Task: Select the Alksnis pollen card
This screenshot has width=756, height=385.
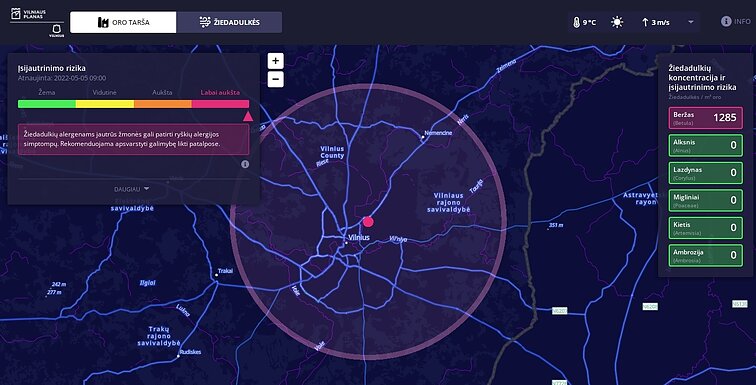Action: point(705,146)
